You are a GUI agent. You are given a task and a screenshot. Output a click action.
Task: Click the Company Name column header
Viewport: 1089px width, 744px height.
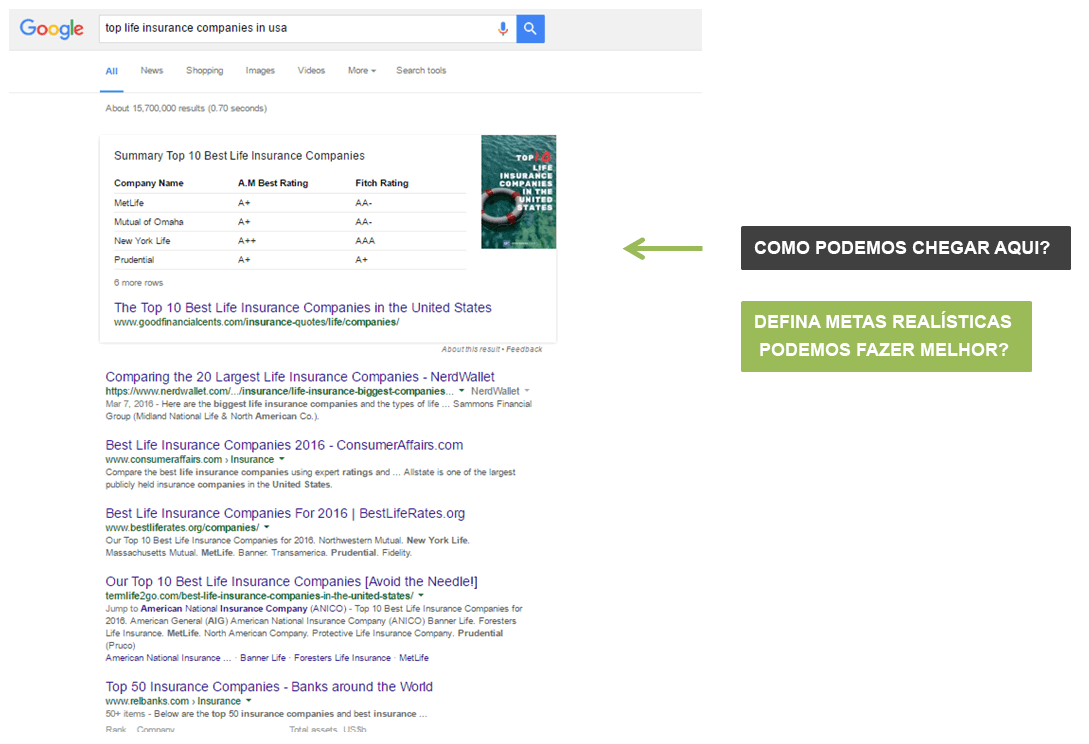pyautogui.click(x=149, y=183)
